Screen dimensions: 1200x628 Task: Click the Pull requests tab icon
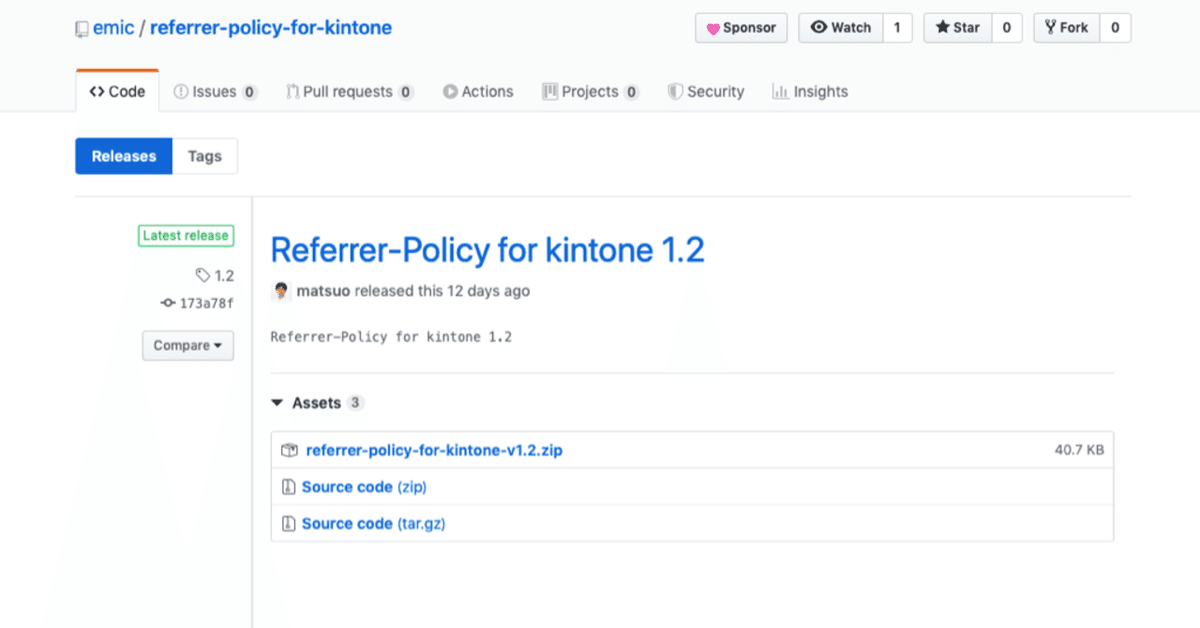tap(292, 91)
